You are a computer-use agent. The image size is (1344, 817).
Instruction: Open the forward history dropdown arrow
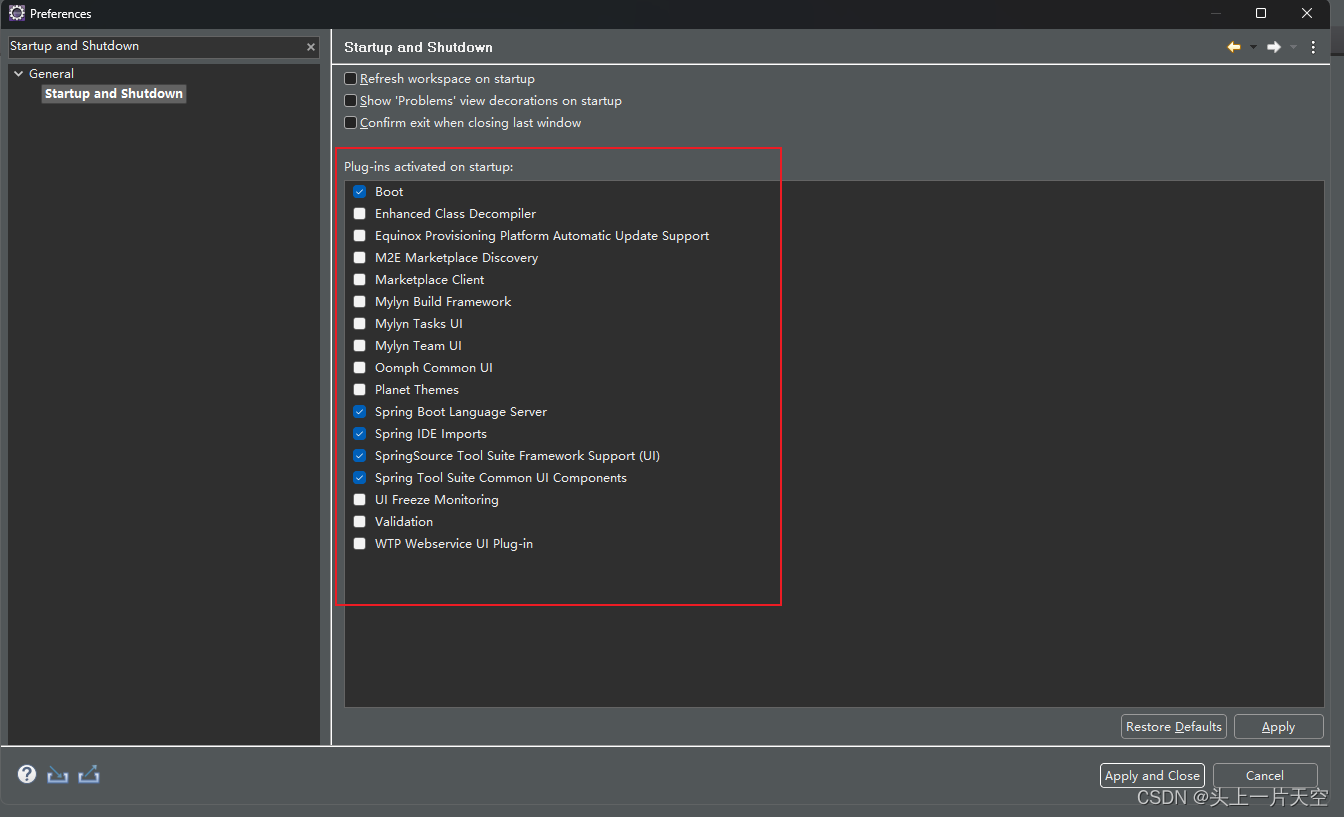1293,47
